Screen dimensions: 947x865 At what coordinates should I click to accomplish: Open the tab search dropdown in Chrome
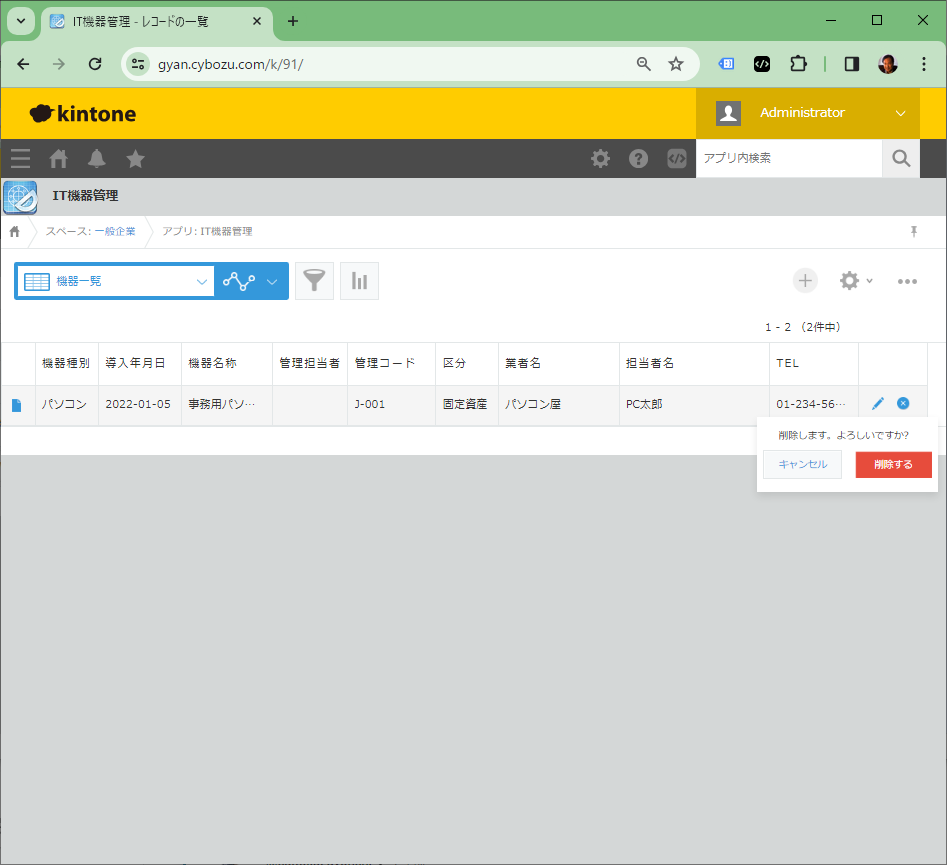21,21
